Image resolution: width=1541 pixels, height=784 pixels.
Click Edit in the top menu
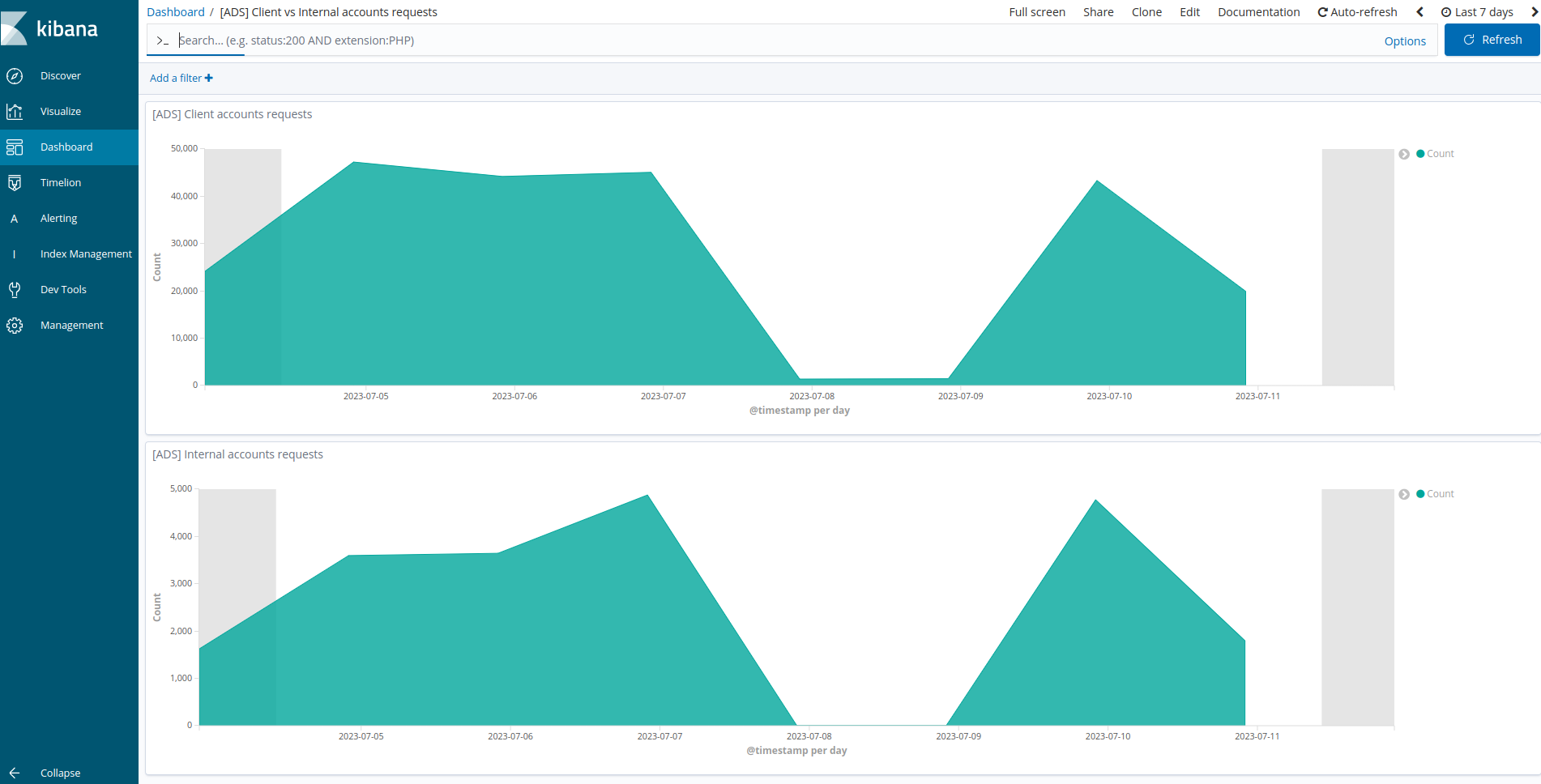[x=1190, y=12]
